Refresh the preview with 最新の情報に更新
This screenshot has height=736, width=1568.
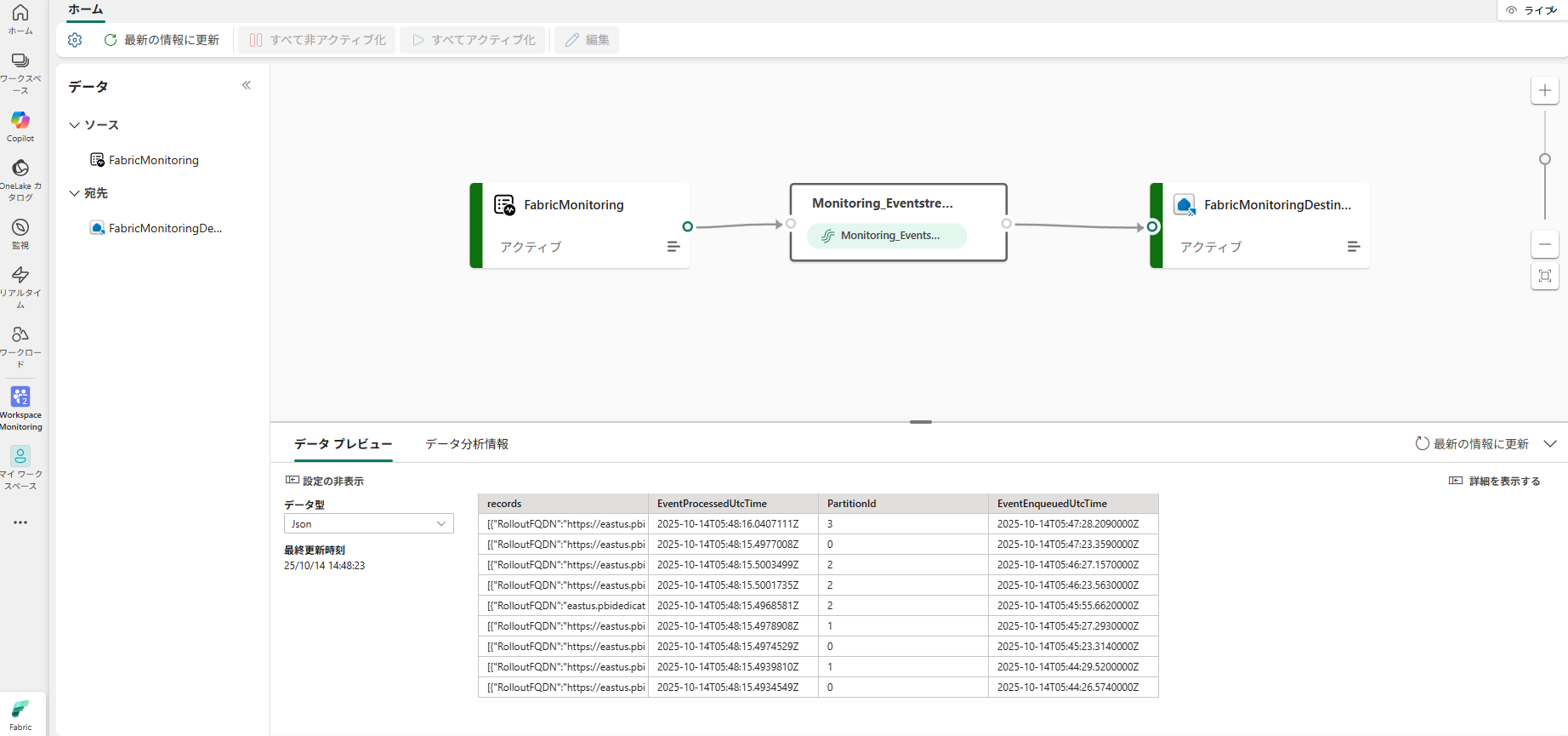click(x=1472, y=444)
